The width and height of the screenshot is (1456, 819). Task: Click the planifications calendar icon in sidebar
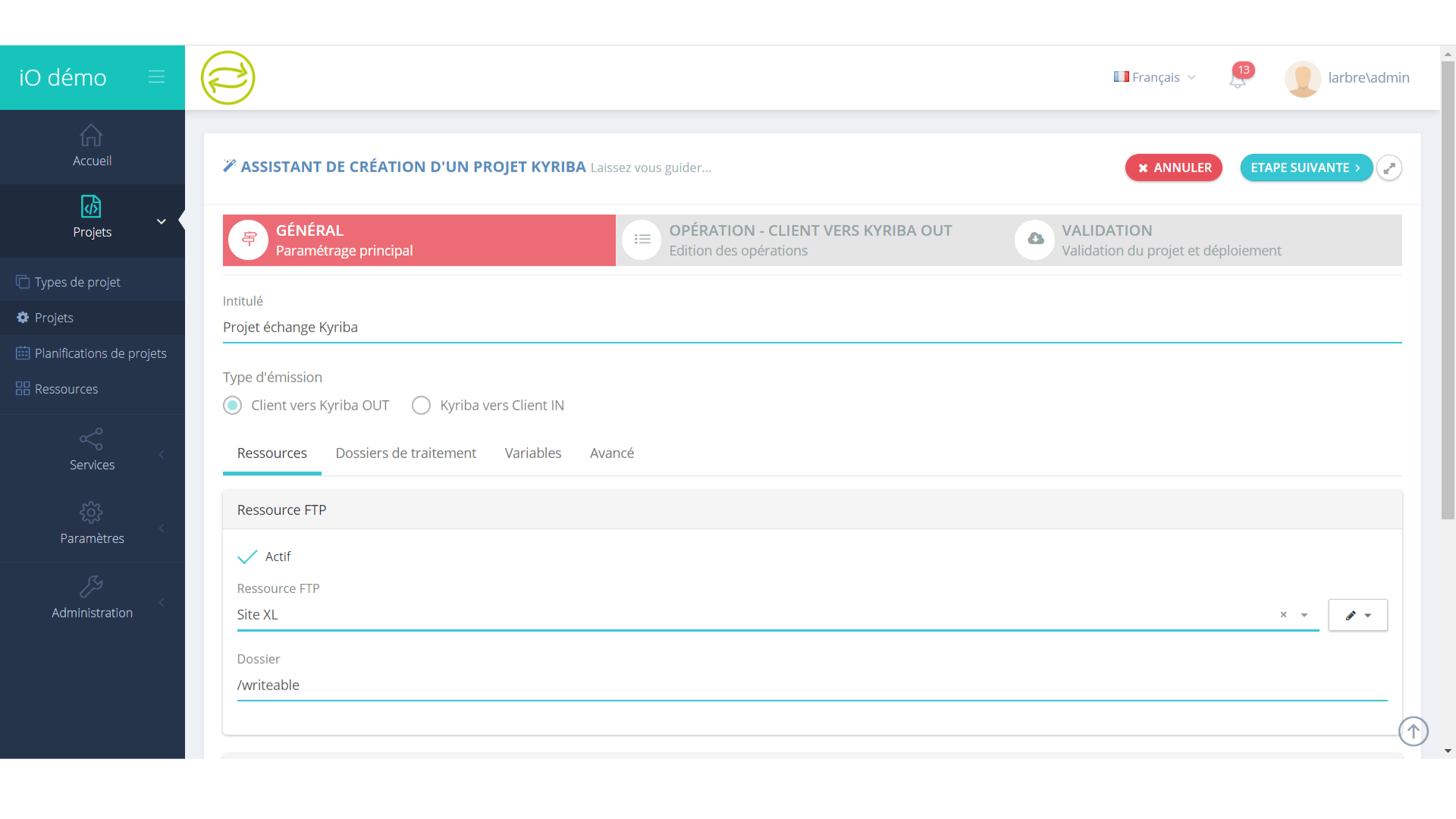[23, 353]
